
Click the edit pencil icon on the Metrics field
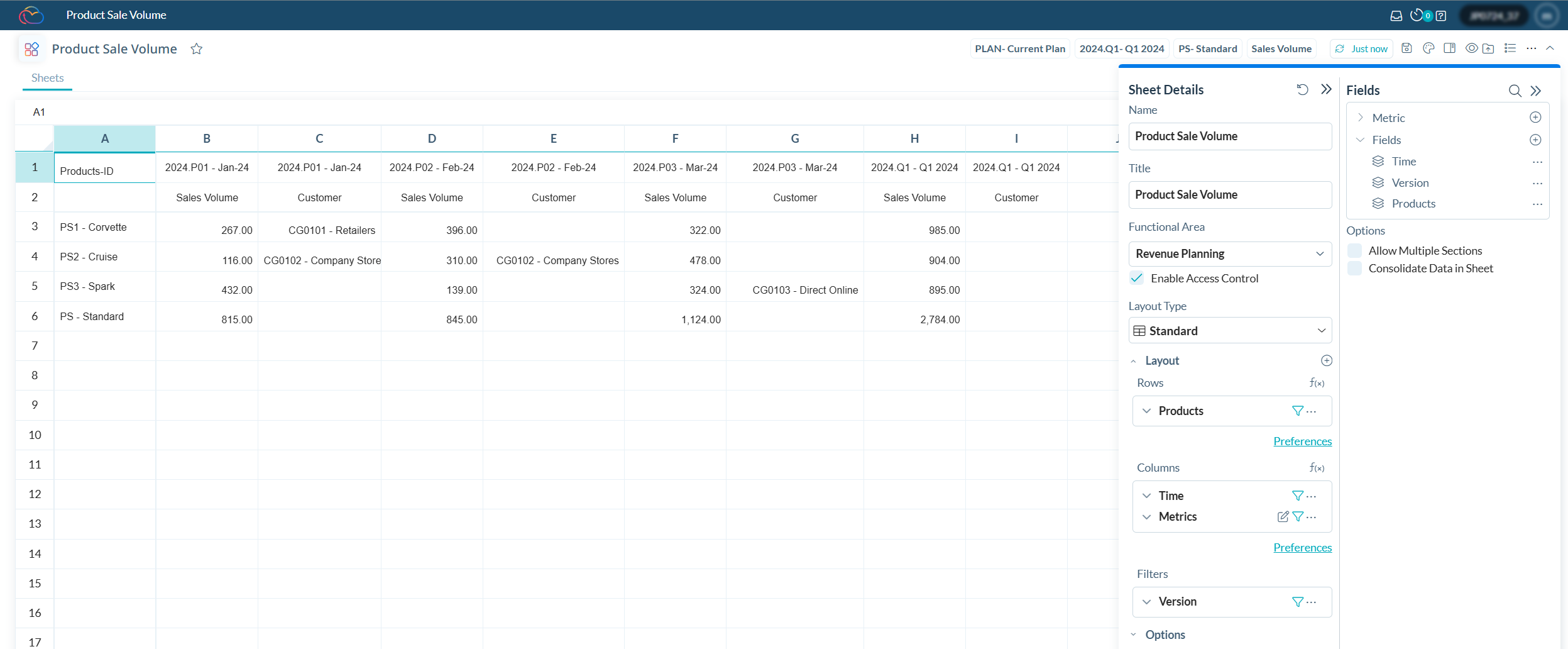[1283, 516]
